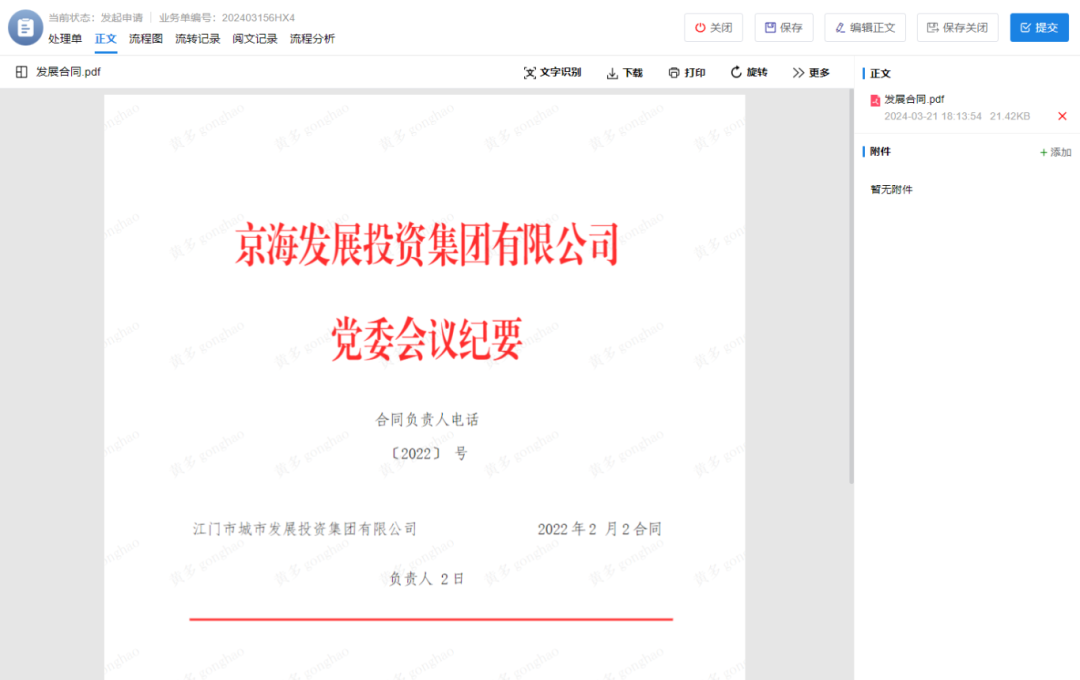Click the 21.42KB file size
1080x680 pixels.
click(1010, 116)
